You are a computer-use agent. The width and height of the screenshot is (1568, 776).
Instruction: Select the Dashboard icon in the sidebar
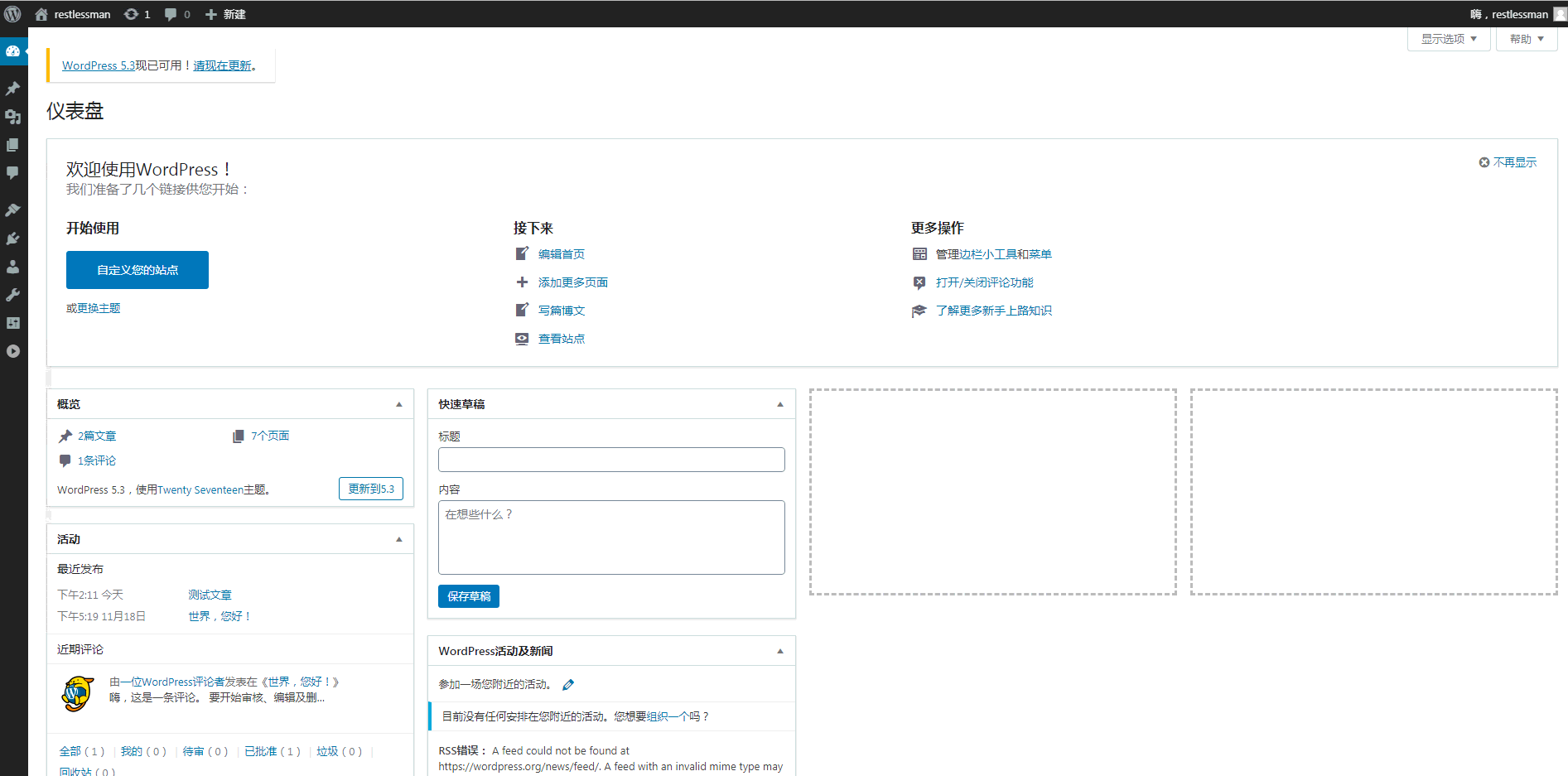[x=13, y=51]
